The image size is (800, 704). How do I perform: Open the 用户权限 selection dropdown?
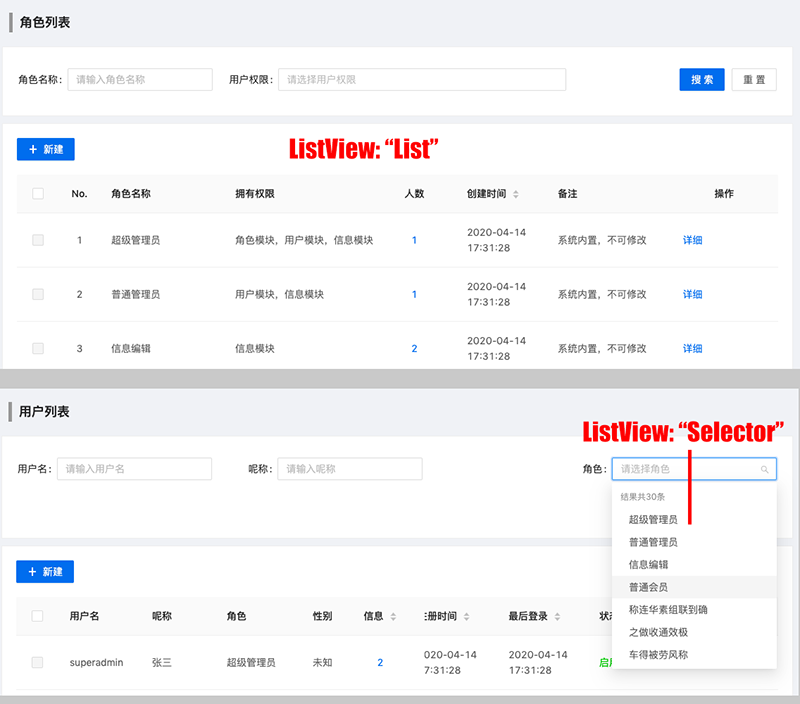(x=422, y=80)
